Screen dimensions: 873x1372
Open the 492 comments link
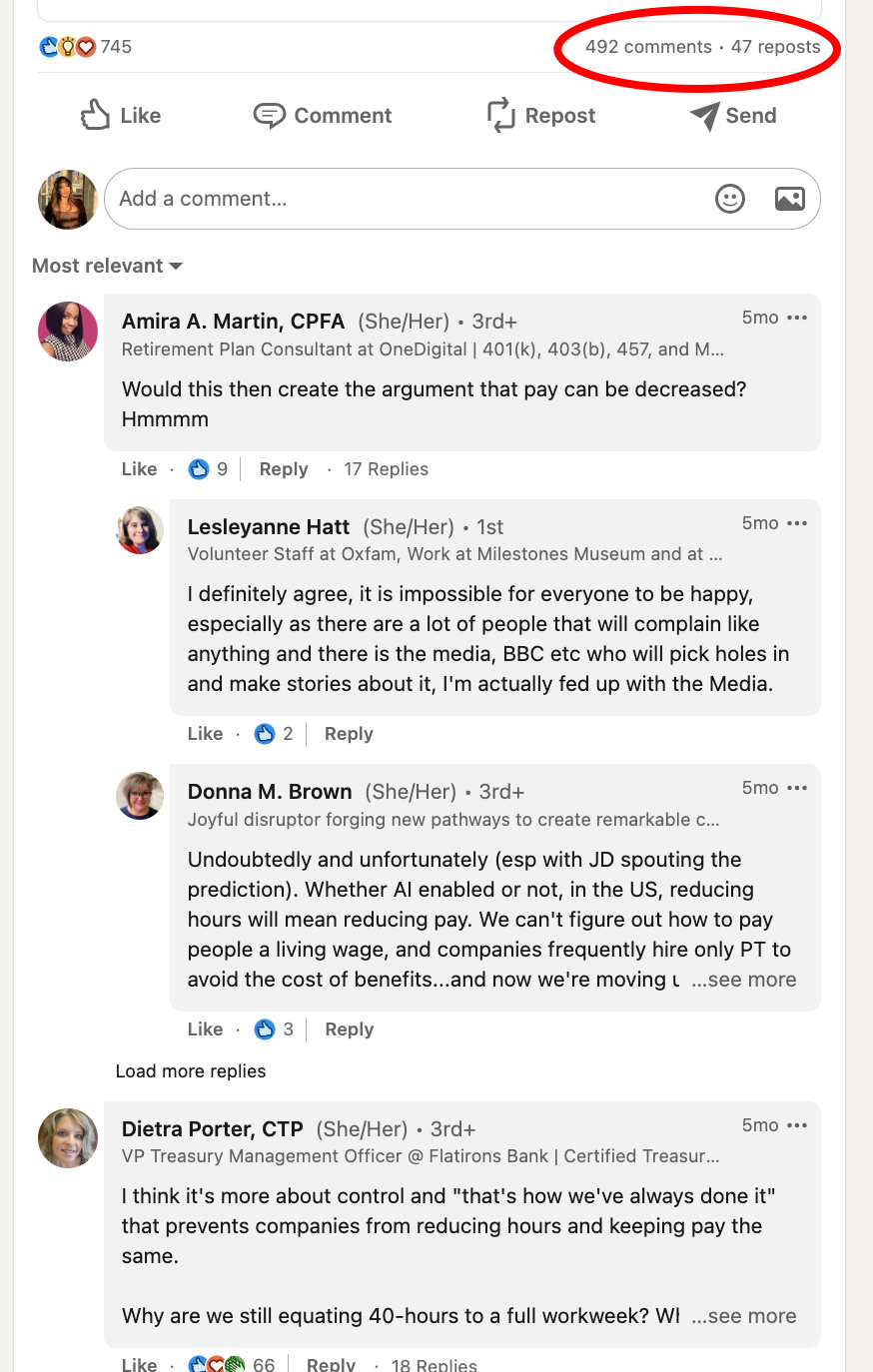click(648, 47)
